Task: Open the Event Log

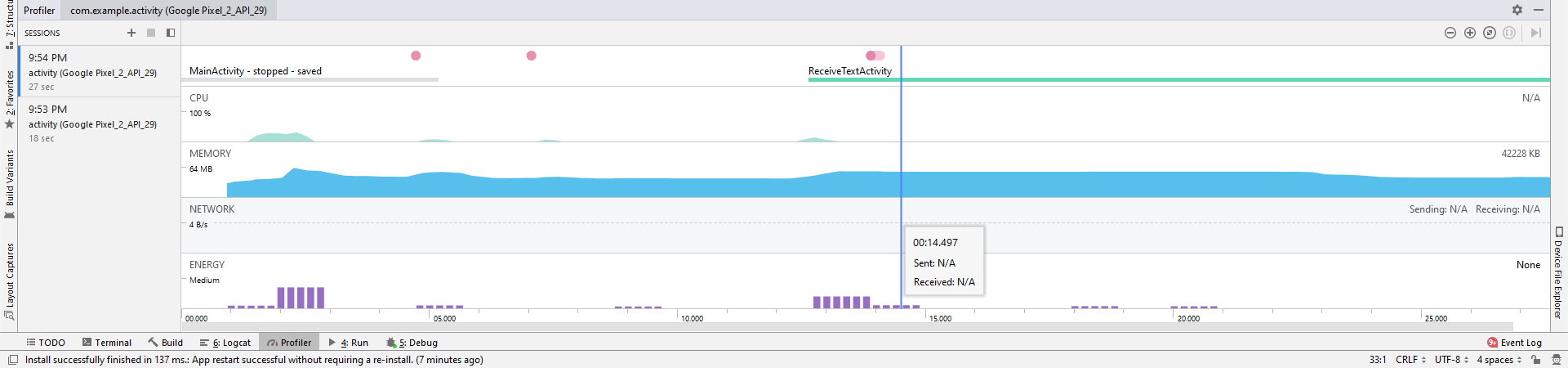Action: (x=1515, y=343)
